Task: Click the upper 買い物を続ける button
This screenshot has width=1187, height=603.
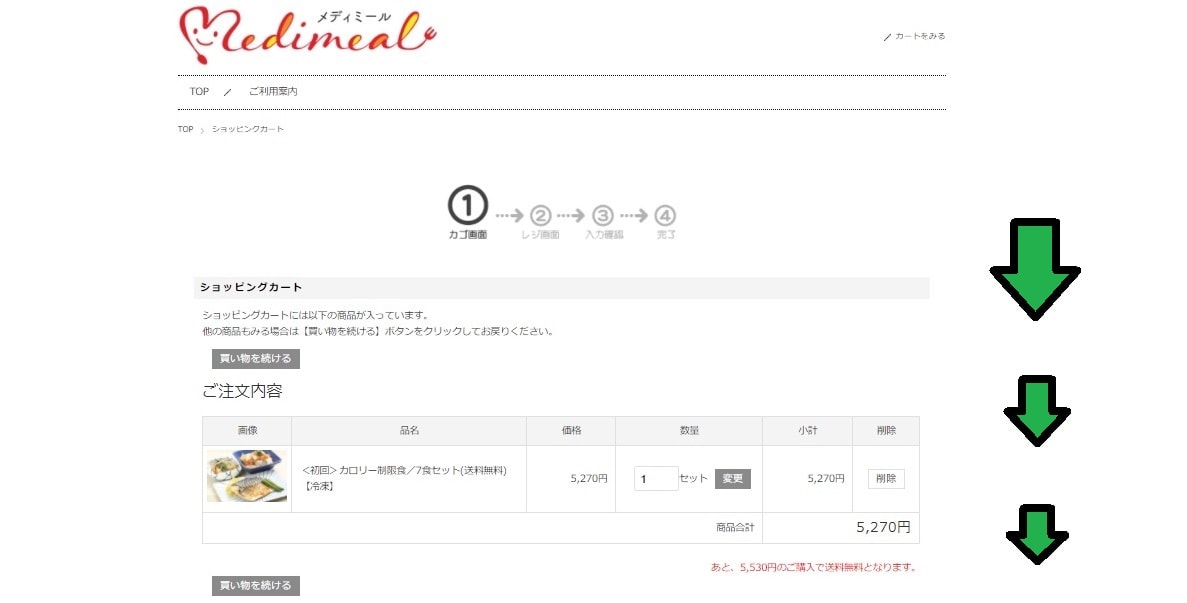Action: click(256, 359)
